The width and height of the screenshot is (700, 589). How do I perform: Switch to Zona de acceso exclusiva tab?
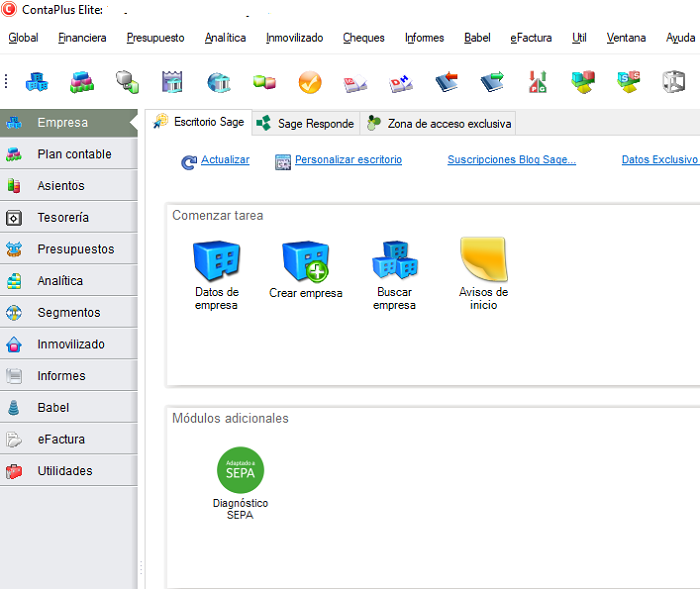[438, 123]
